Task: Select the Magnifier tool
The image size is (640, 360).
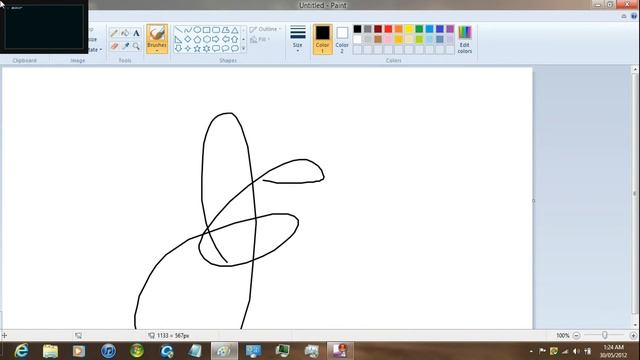Action: point(136,46)
